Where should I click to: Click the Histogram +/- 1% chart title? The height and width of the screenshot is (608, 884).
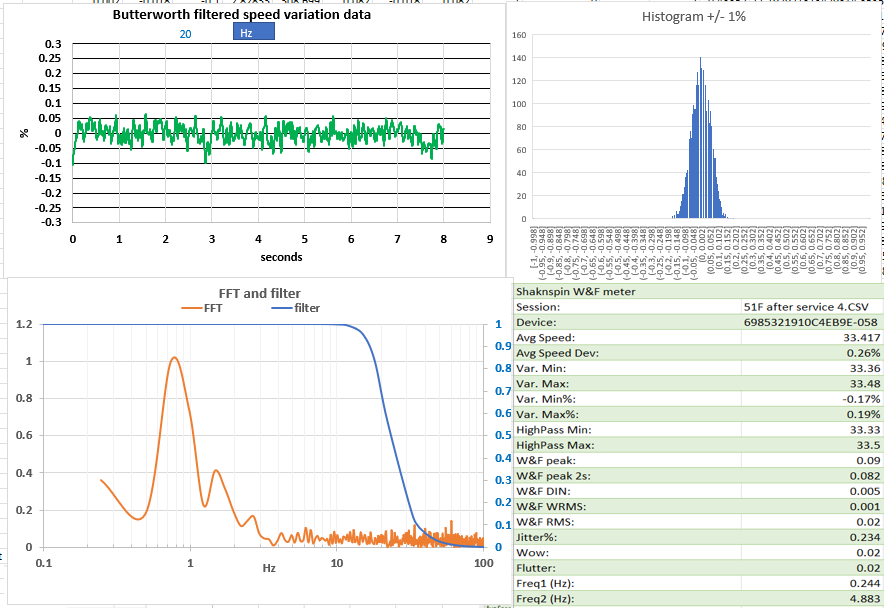[x=693, y=16]
